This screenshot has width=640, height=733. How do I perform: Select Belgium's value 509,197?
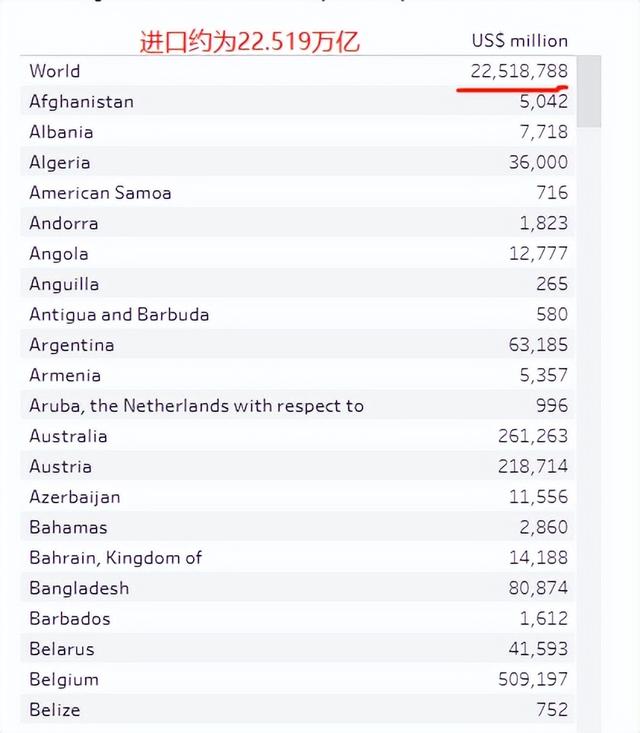(x=532, y=680)
